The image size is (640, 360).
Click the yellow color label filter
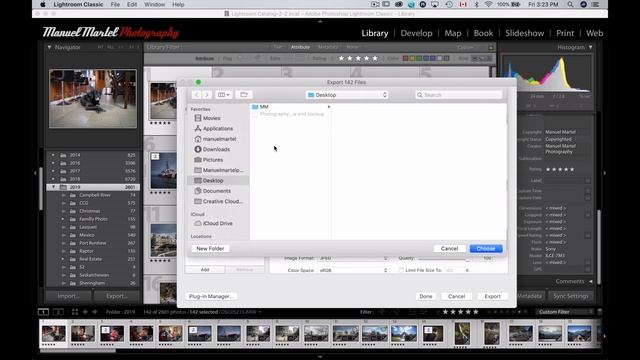click(x=412, y=58)
